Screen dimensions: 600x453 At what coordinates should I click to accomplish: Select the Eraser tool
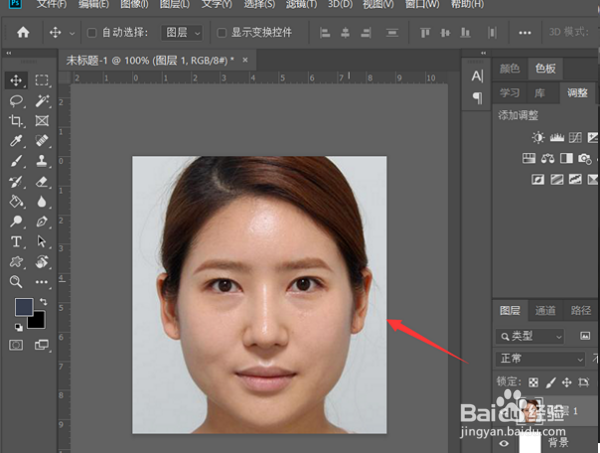(42, 181)
